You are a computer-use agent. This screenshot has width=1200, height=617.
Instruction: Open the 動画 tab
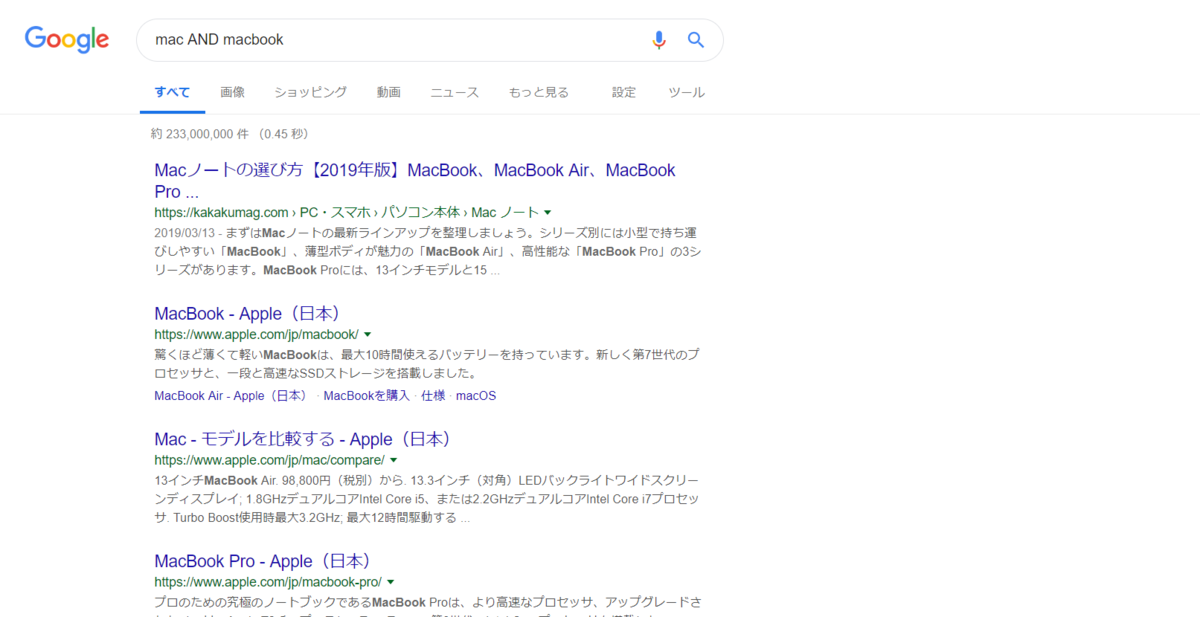coord(389,92)
